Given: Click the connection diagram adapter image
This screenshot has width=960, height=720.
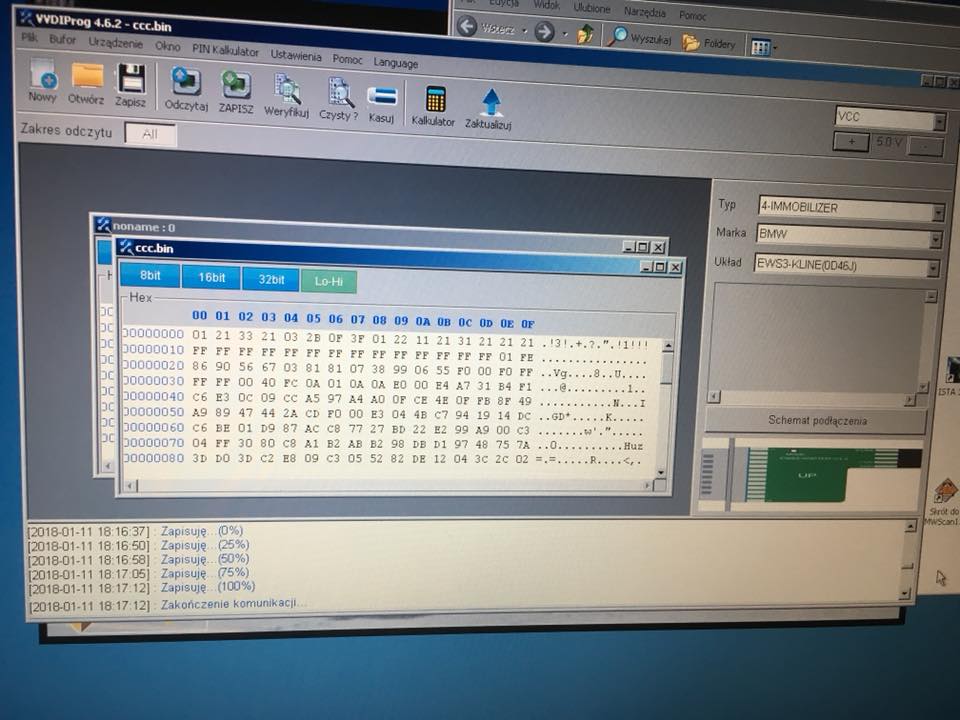Looking at the screenshot, I should pyautogui.click(x=811, y=474).
